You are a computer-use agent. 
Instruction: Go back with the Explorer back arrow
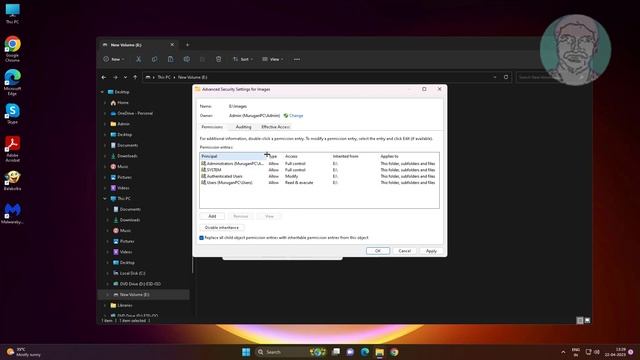click(104, 77)
